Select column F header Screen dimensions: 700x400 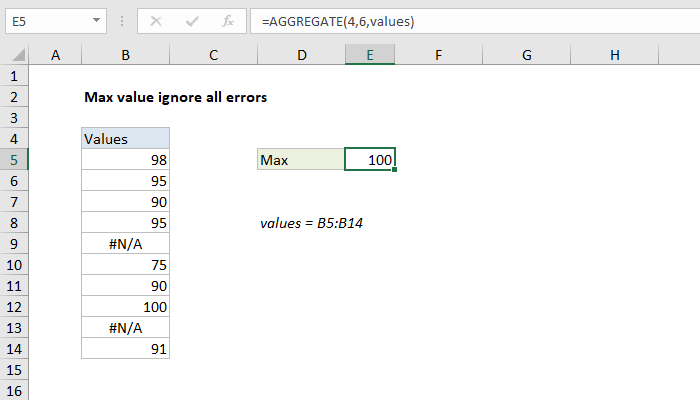click(x=438, y=55)
